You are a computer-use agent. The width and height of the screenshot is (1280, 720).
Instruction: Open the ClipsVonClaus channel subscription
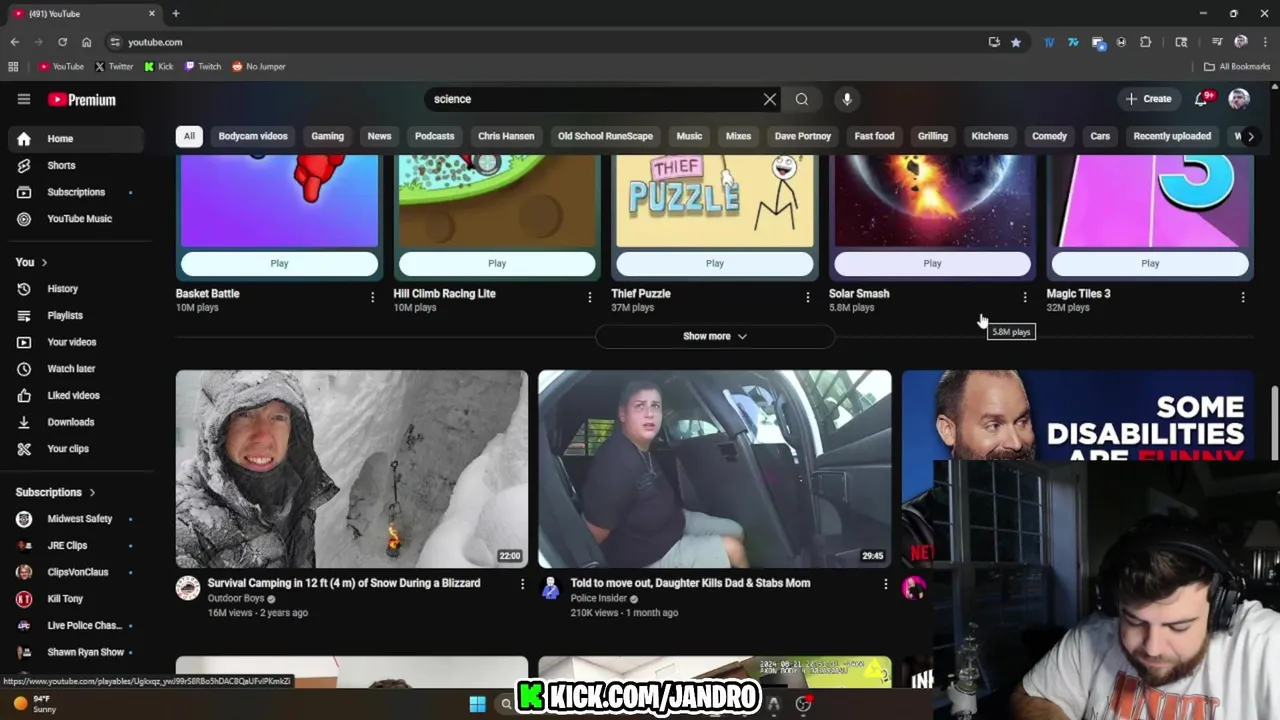pos(76,572)
